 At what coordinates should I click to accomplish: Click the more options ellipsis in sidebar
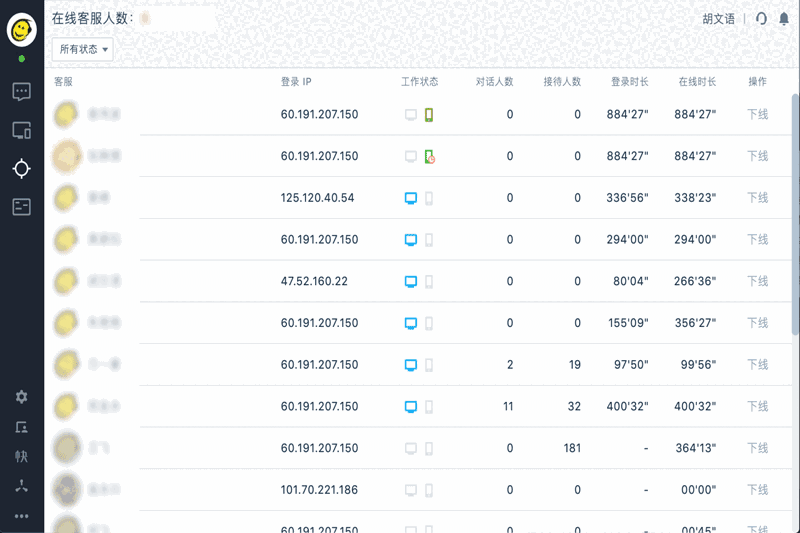click(21, 516)
